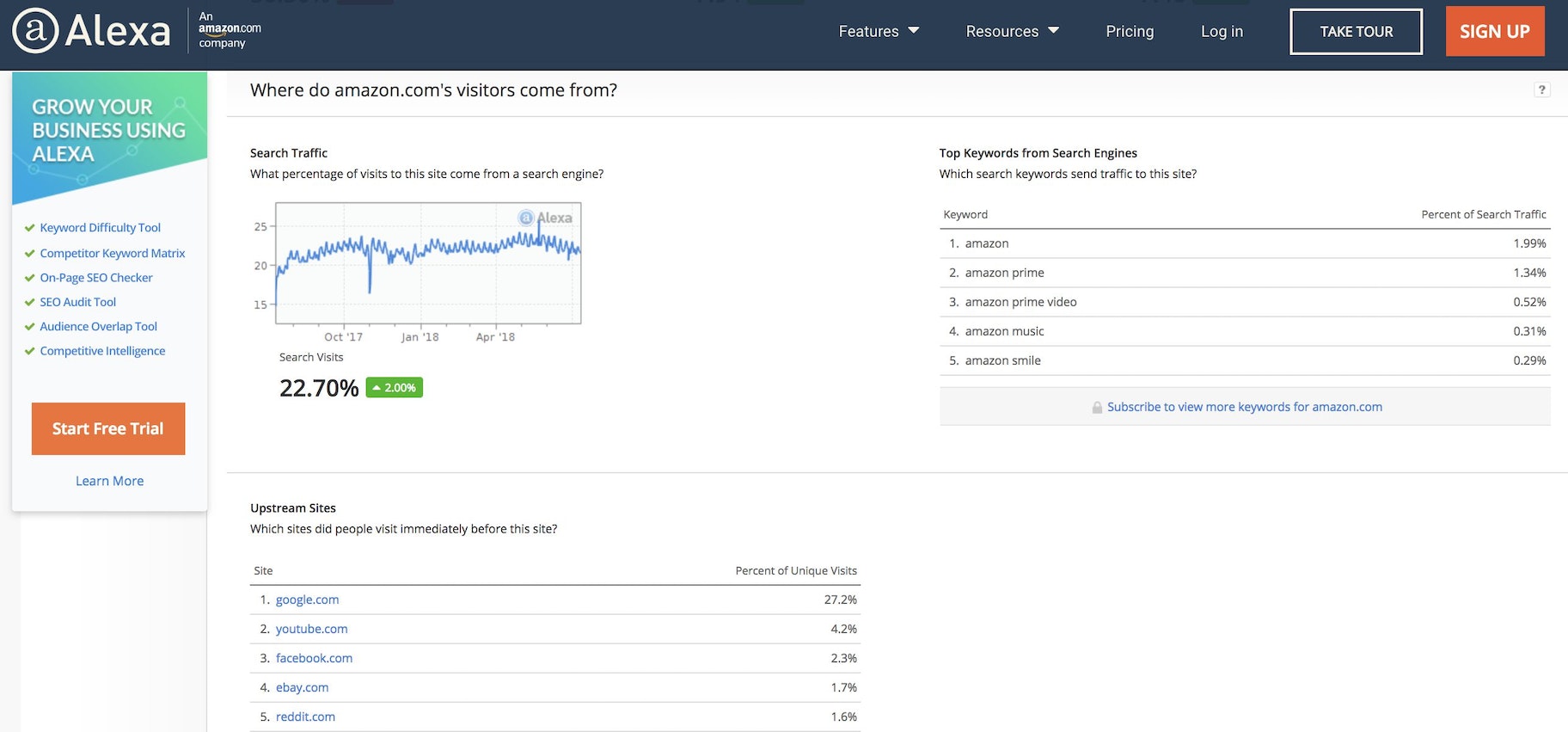Viewport: 1568px width, 732px height.
Task: Click the Alexa watermark in chart
Action: [545, 218]
